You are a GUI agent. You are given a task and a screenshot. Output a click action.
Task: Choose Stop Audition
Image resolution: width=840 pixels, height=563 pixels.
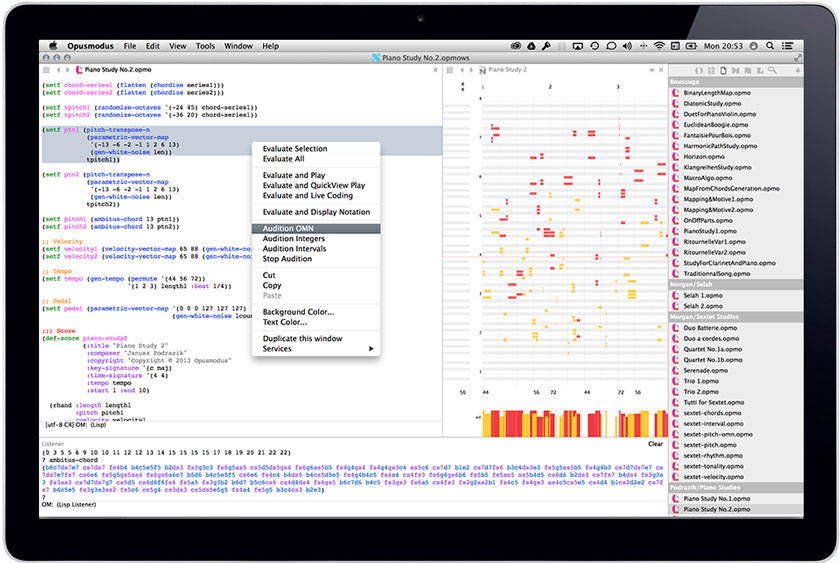click(x=316, y=259)
